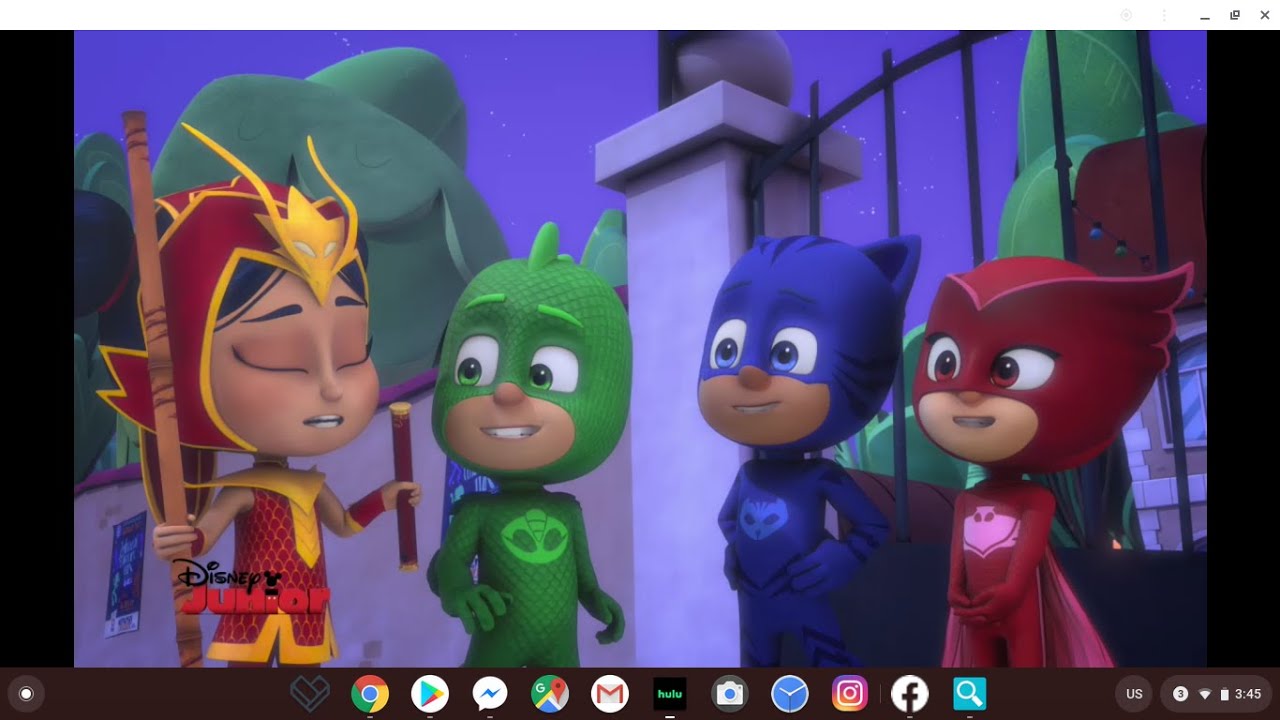Viewport: 1280px width, 720px height.
Task: Open Wi-Fi status in system tray
Action: 1205,694
